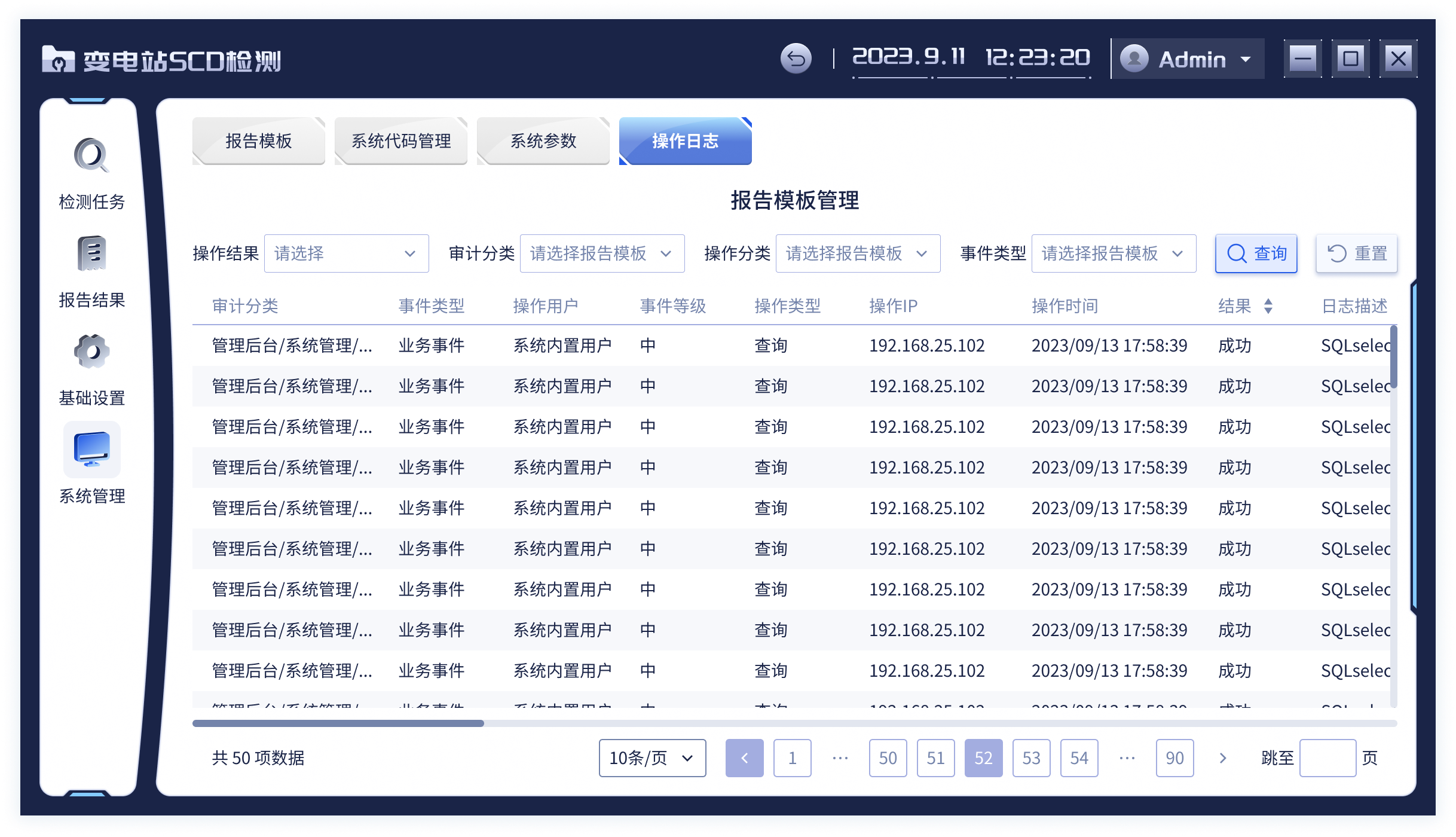
Task: Sort by the 结果 column arrows
Action: (x=1268, y=306)
